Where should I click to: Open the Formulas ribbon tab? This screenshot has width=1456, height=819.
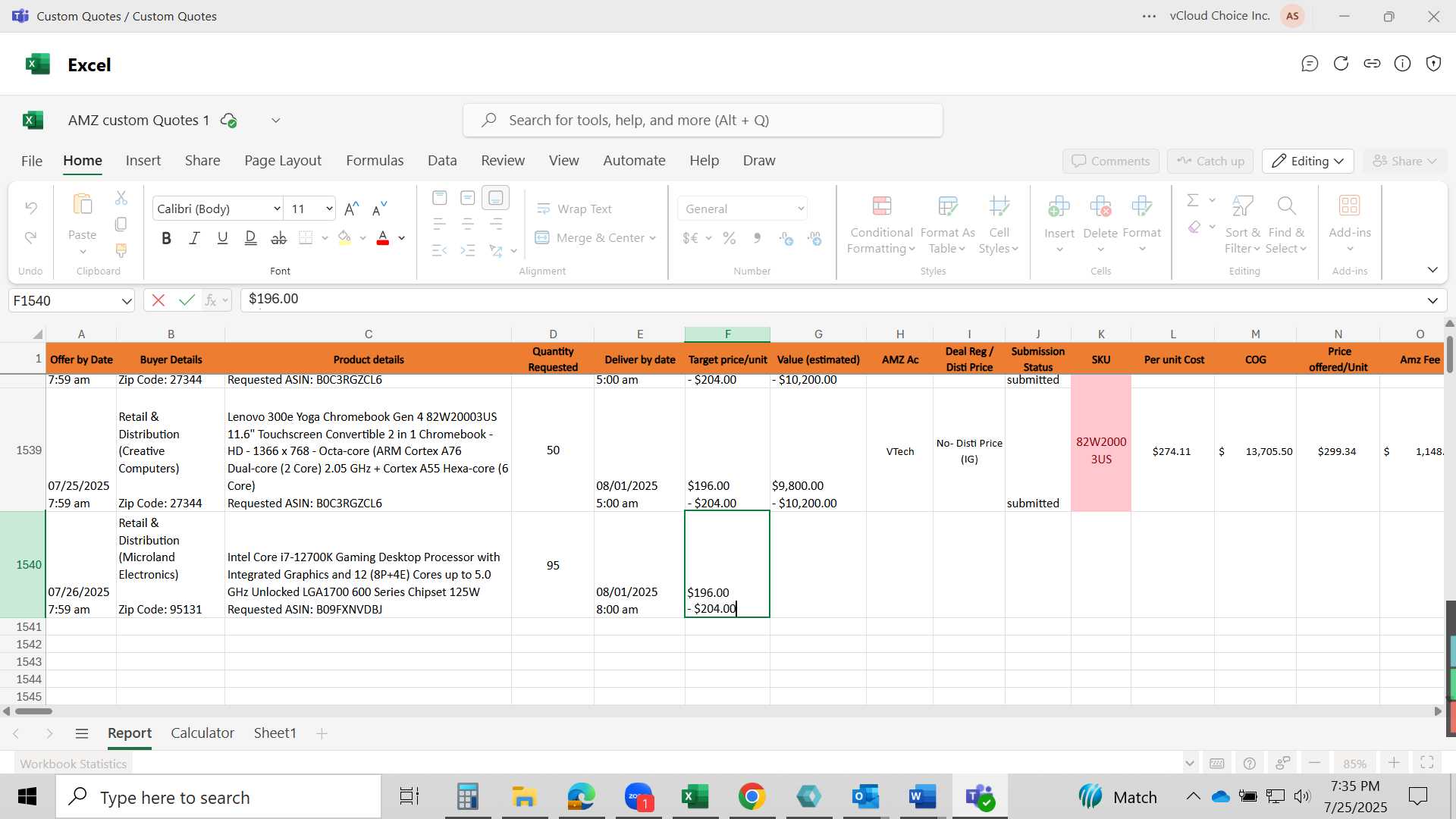(375, 161)
